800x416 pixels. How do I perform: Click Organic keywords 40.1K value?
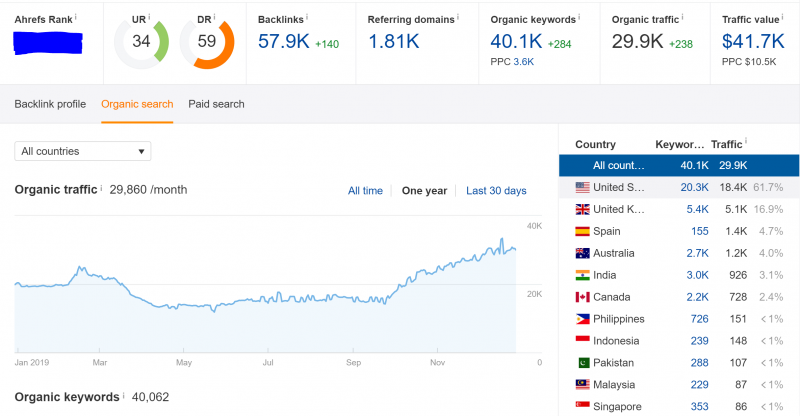[516, 41]
